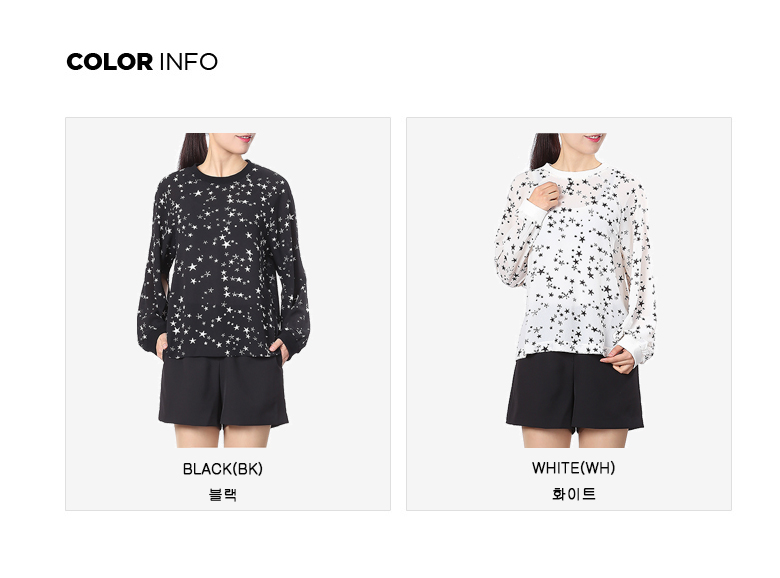Click the word INFO in heading

click(189, 62)
